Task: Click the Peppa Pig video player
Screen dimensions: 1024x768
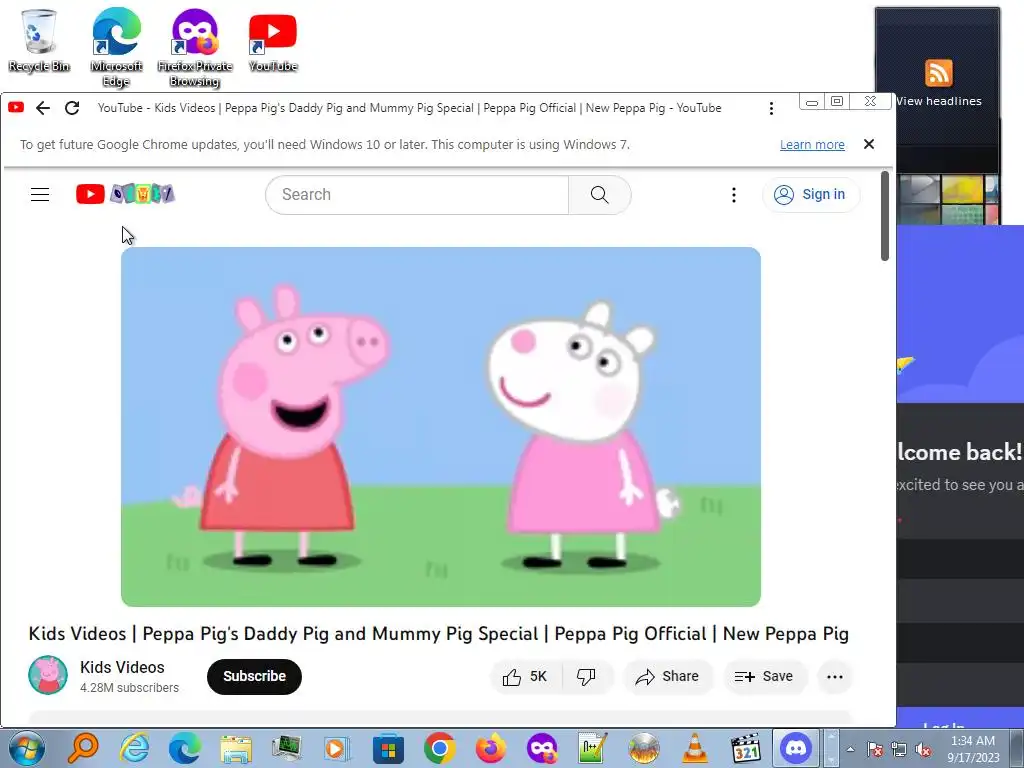Action: tap(441, 426)
